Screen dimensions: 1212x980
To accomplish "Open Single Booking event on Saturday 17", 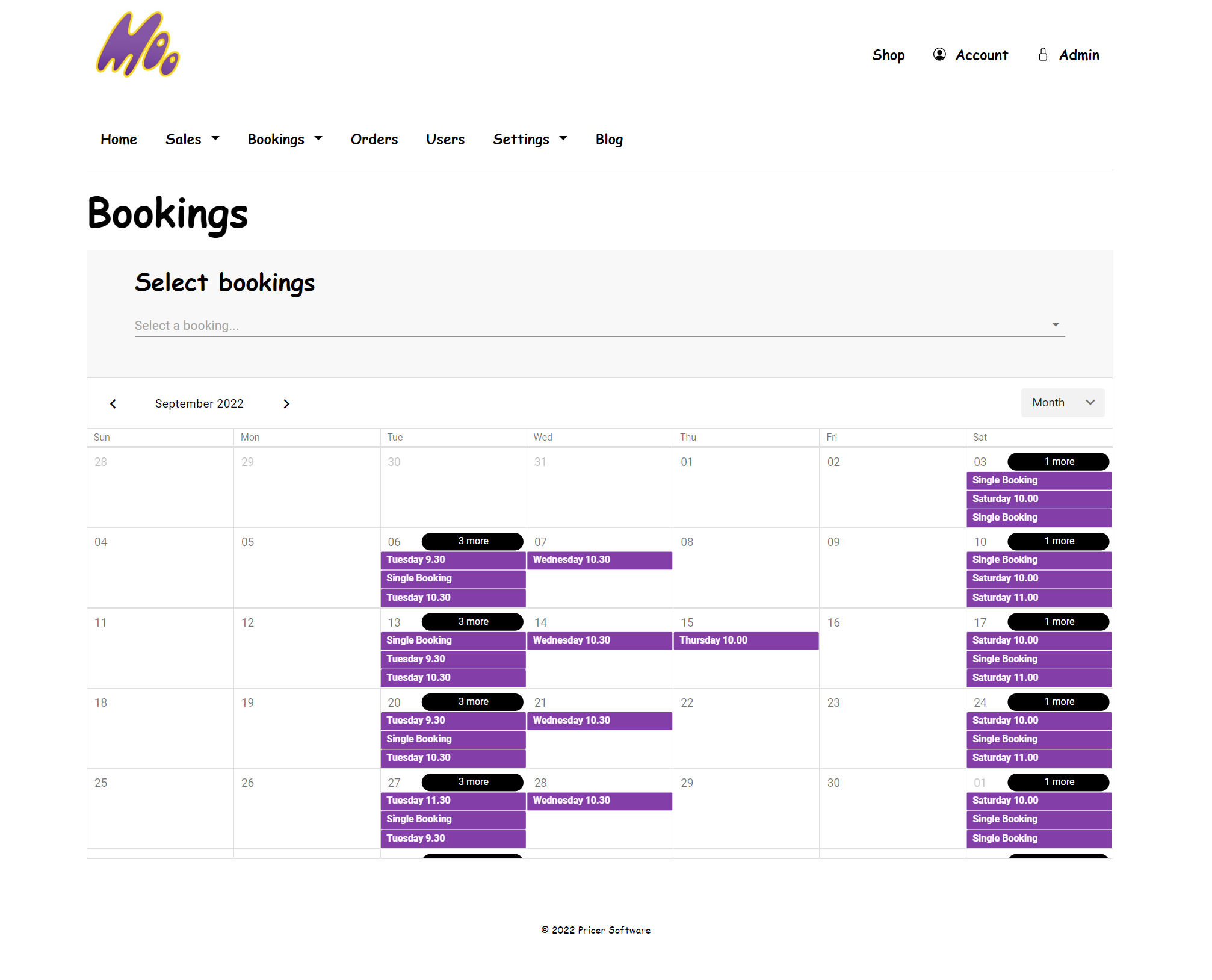I will point(1039,659).
